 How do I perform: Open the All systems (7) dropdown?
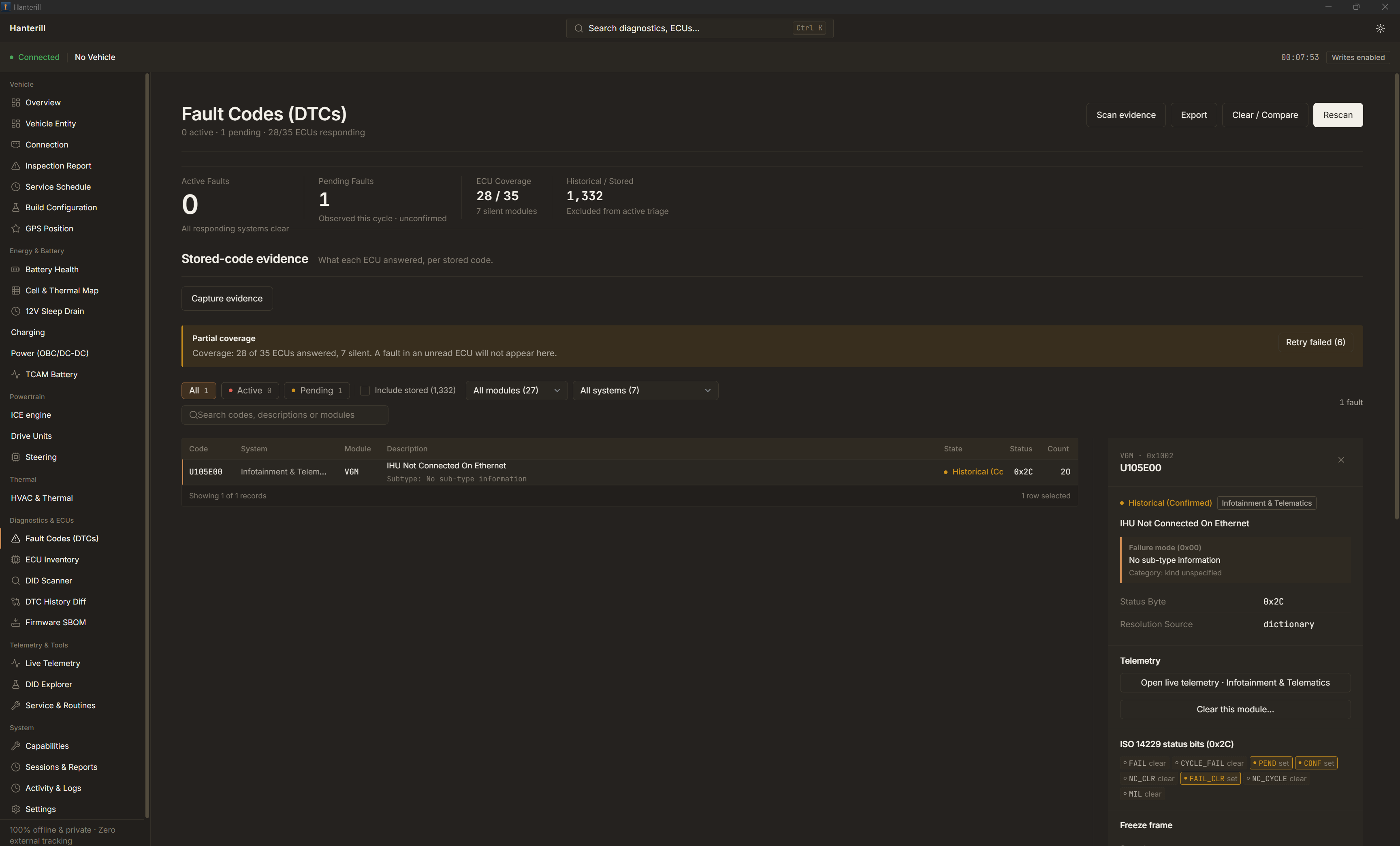(645, 390)
